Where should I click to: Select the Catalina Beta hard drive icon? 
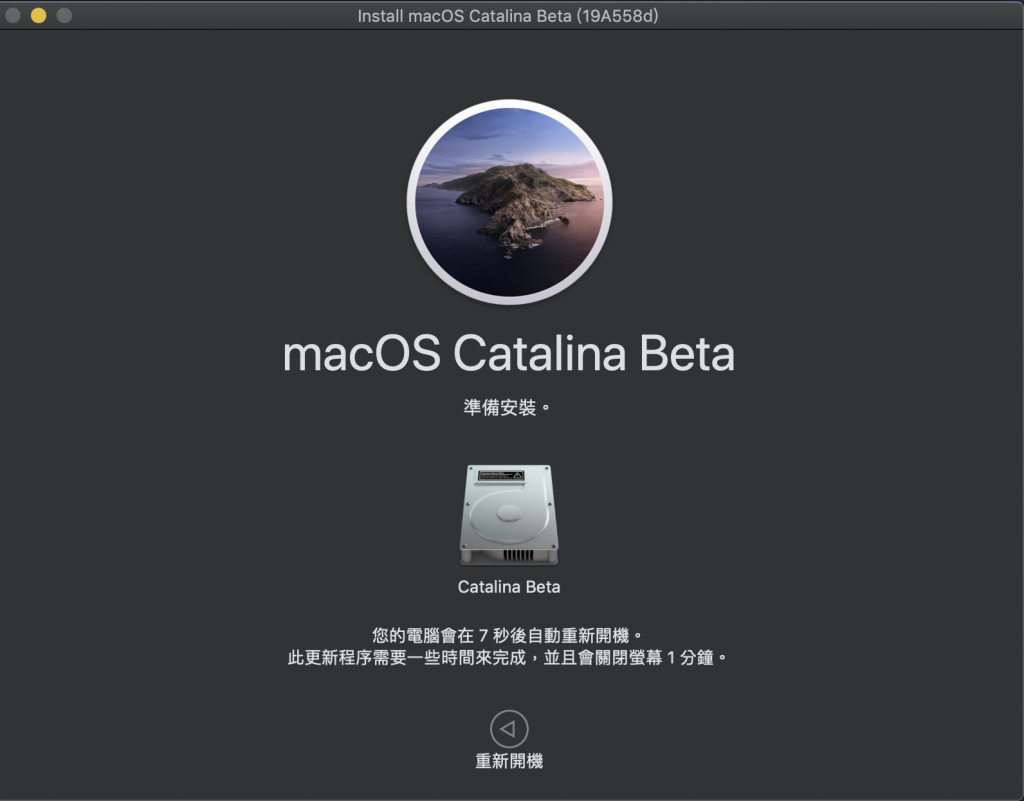pos(509,514)
